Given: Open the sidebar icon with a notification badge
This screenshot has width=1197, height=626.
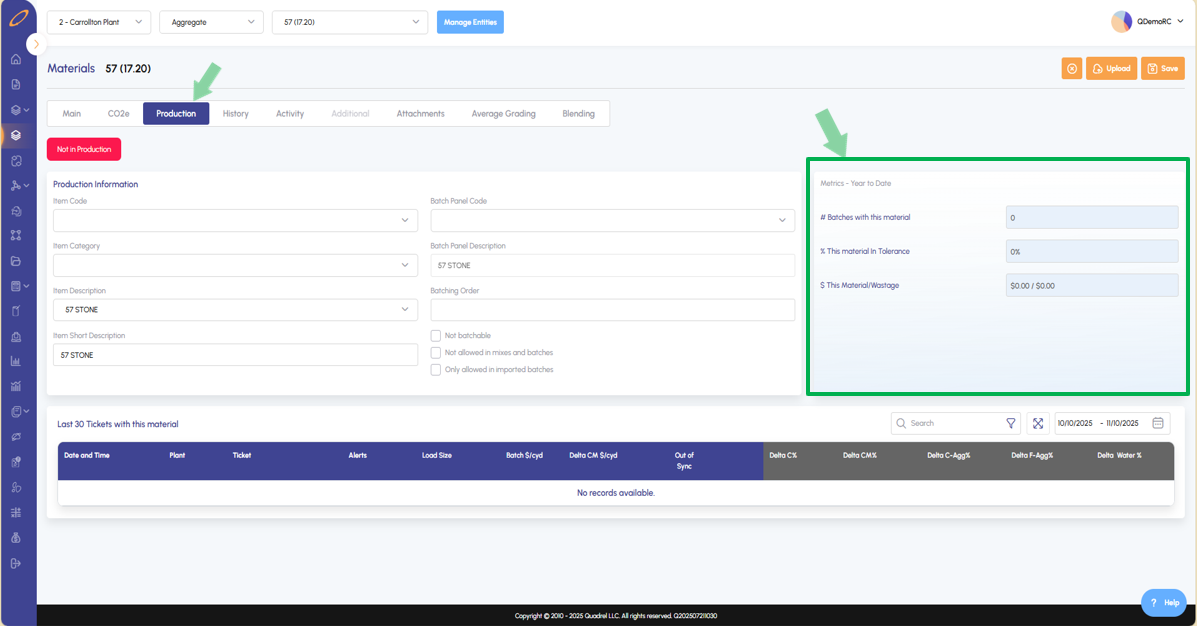Looking at the screenshot, I should (16, 462).
